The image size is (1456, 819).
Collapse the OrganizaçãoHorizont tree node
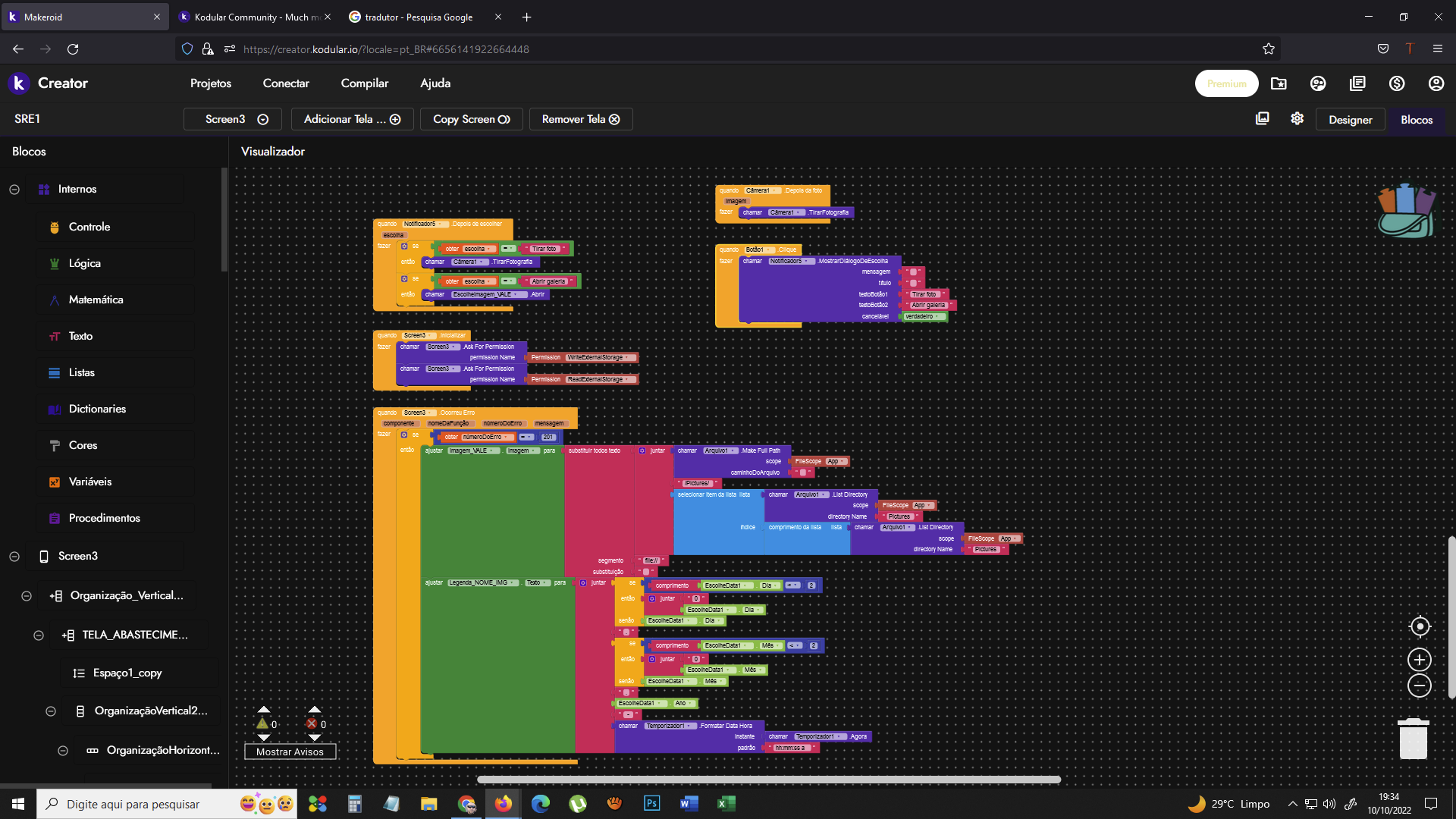[x=63, y=751]
